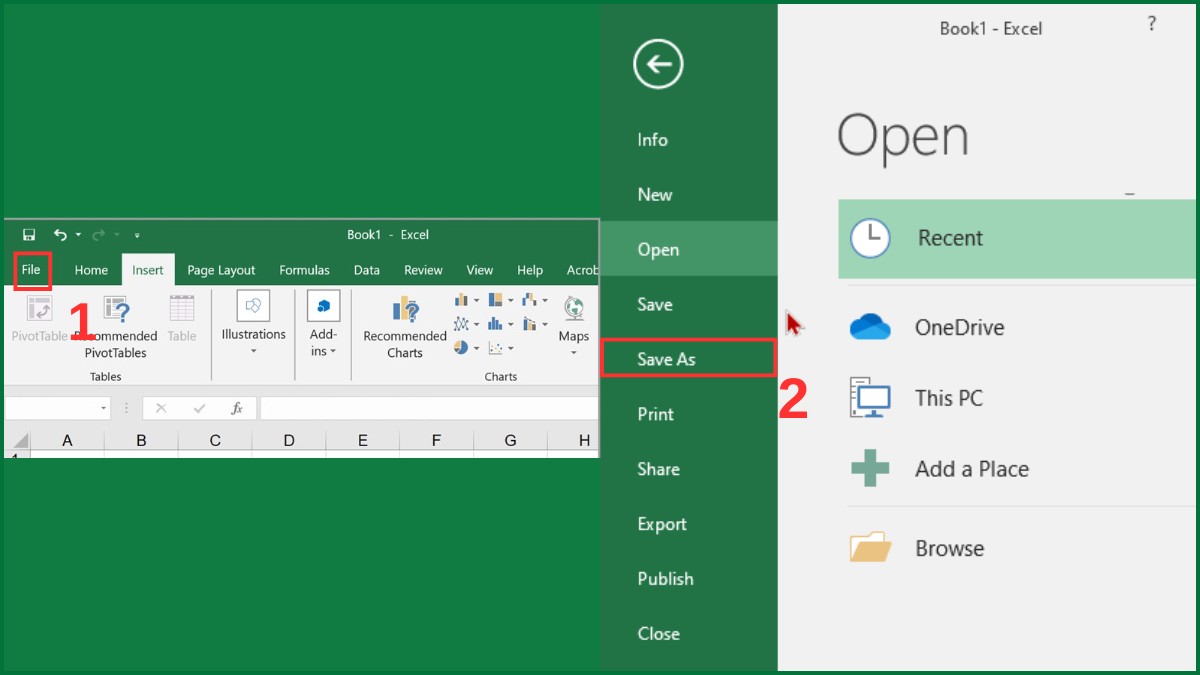This screenshot has width=1200, height=675.
Task: Click the Undo arrow icon
Action: click(61, 234)
